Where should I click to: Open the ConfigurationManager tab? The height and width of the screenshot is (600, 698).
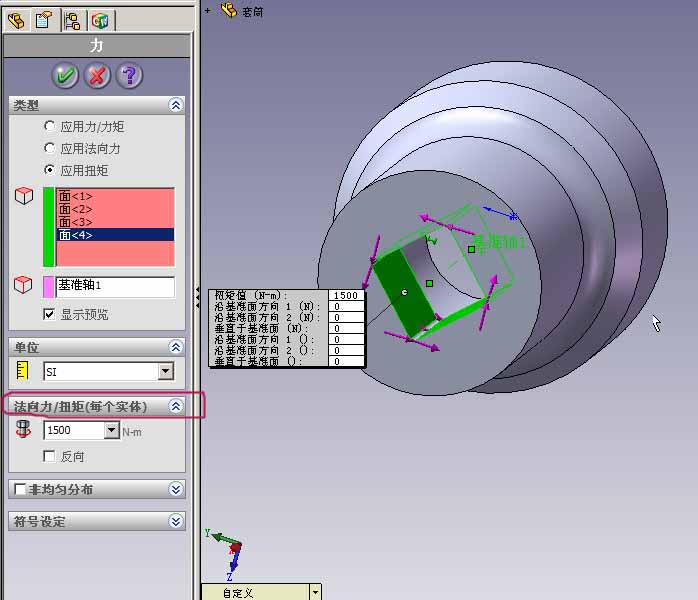coord(73,20)
